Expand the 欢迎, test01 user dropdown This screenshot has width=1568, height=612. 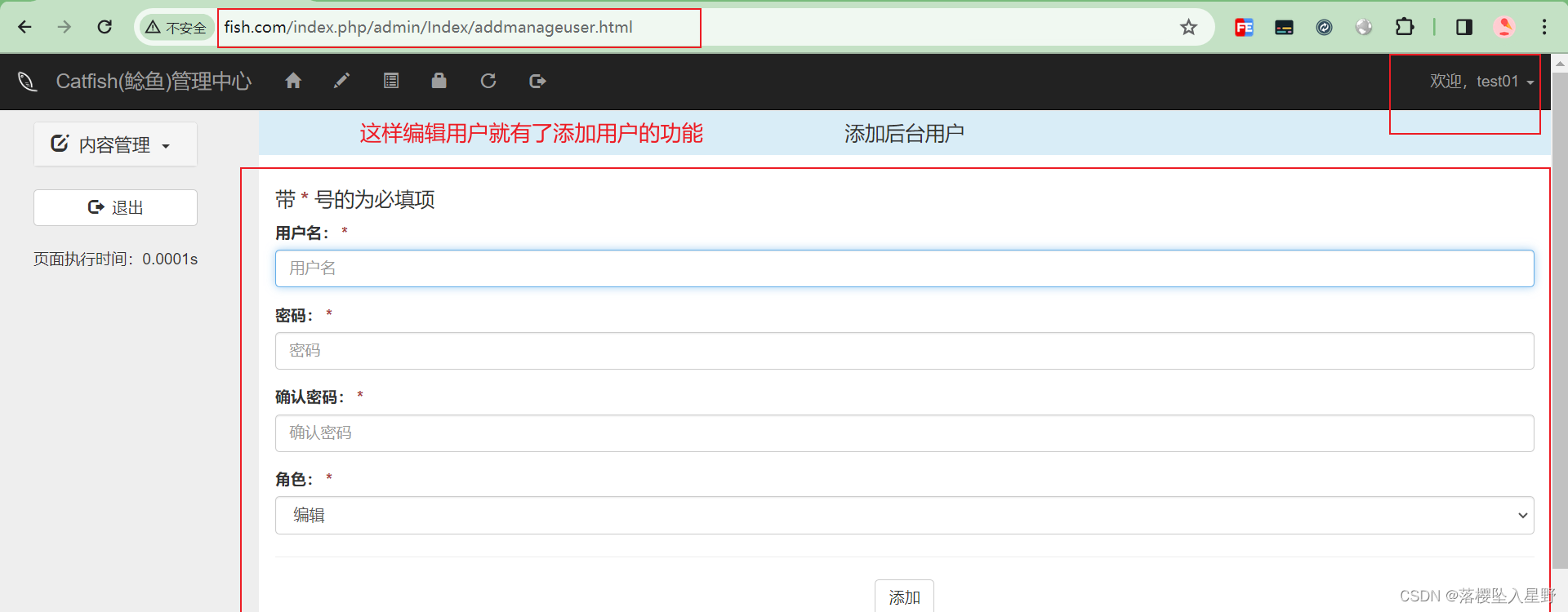[1481, 81]
